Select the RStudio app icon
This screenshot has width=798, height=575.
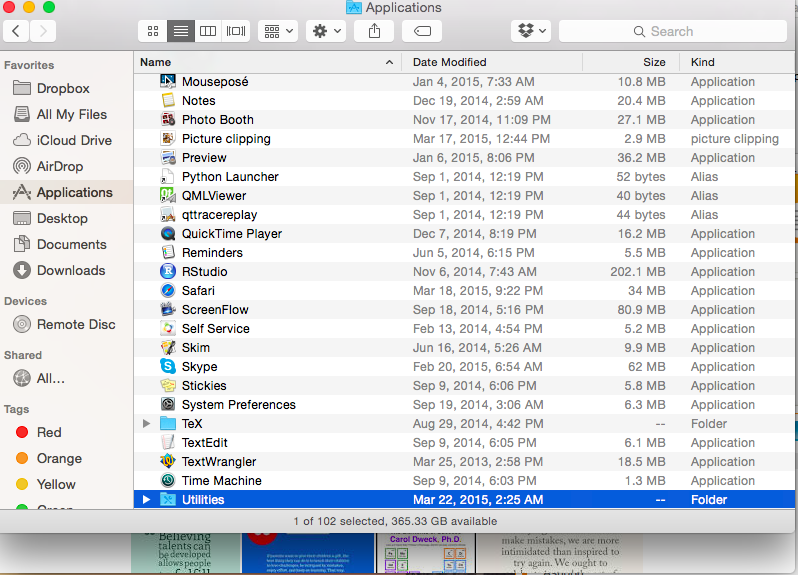(x=168, y=271)
